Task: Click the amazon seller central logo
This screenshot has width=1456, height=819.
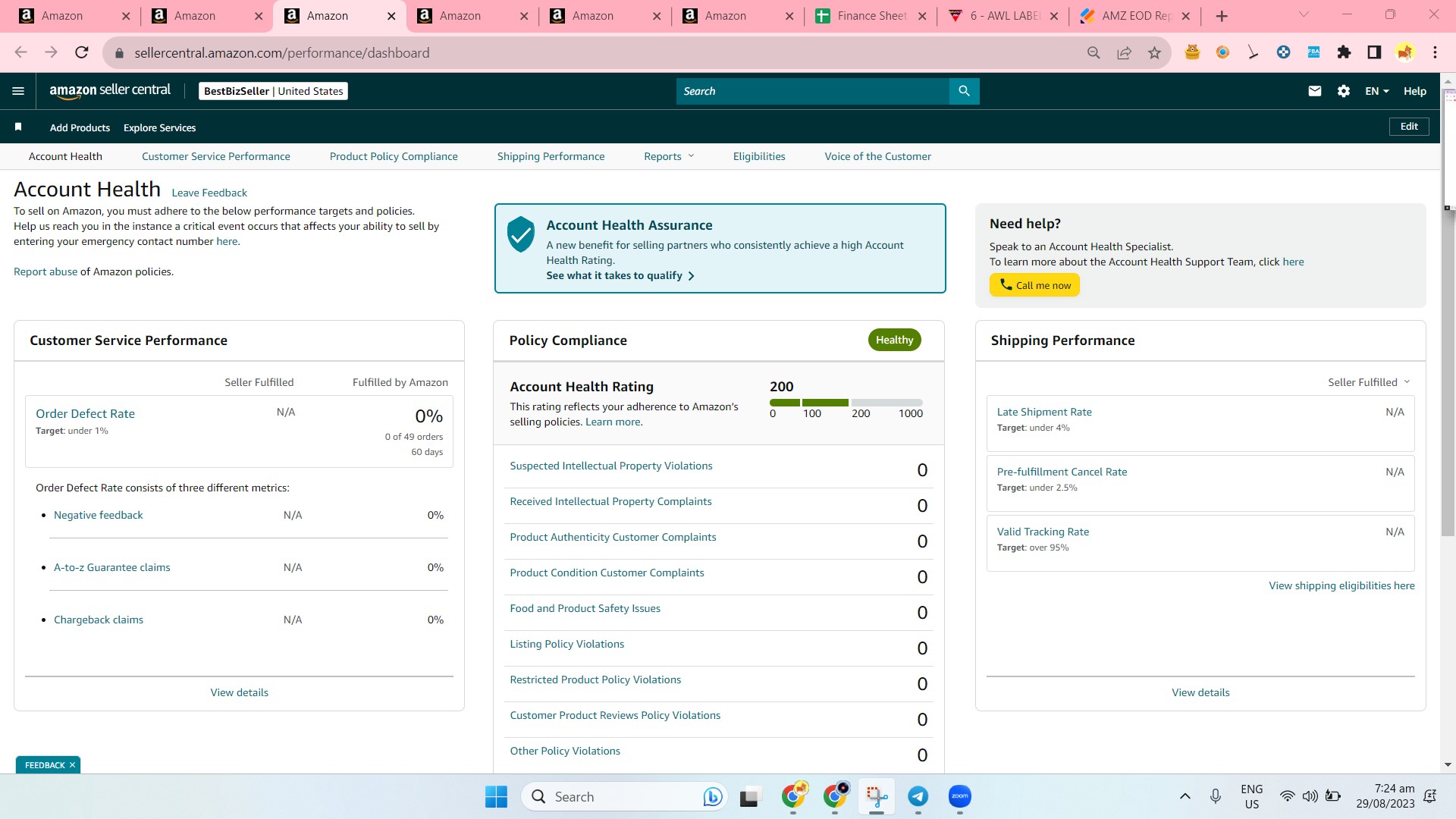Action: [110, 90]
